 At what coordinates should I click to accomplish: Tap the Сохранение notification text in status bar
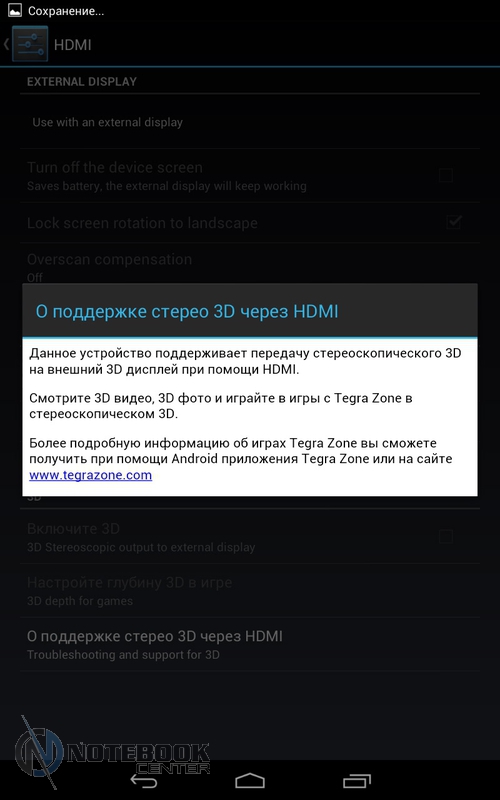tap(66, 11)
